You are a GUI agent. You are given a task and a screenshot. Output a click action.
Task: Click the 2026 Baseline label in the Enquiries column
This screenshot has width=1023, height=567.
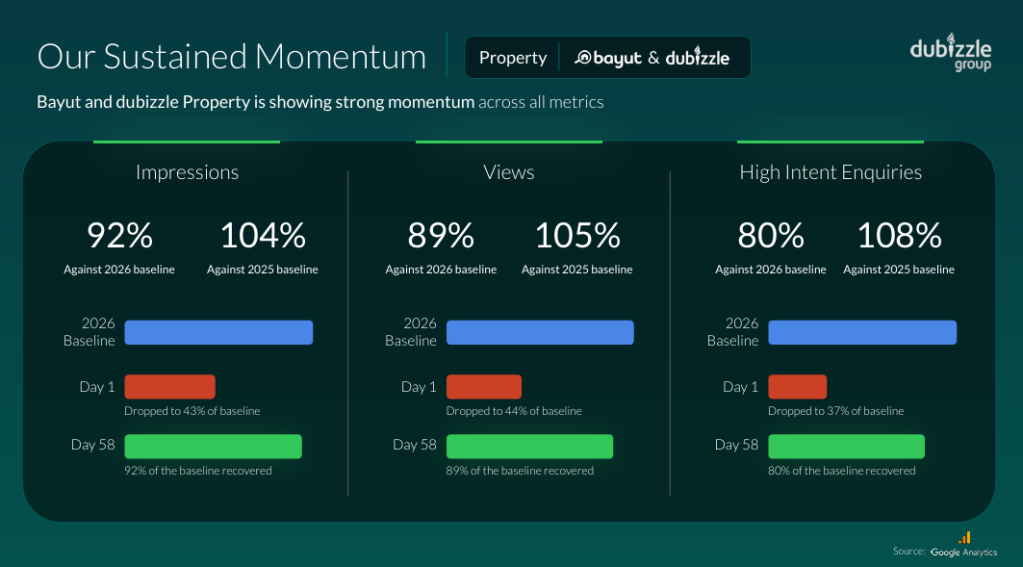[733, 332]
